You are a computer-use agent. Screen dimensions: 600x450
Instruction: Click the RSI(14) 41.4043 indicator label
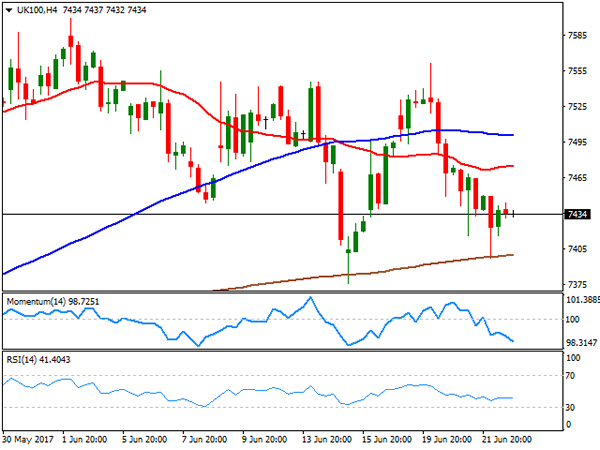click(x=38, y=359)
